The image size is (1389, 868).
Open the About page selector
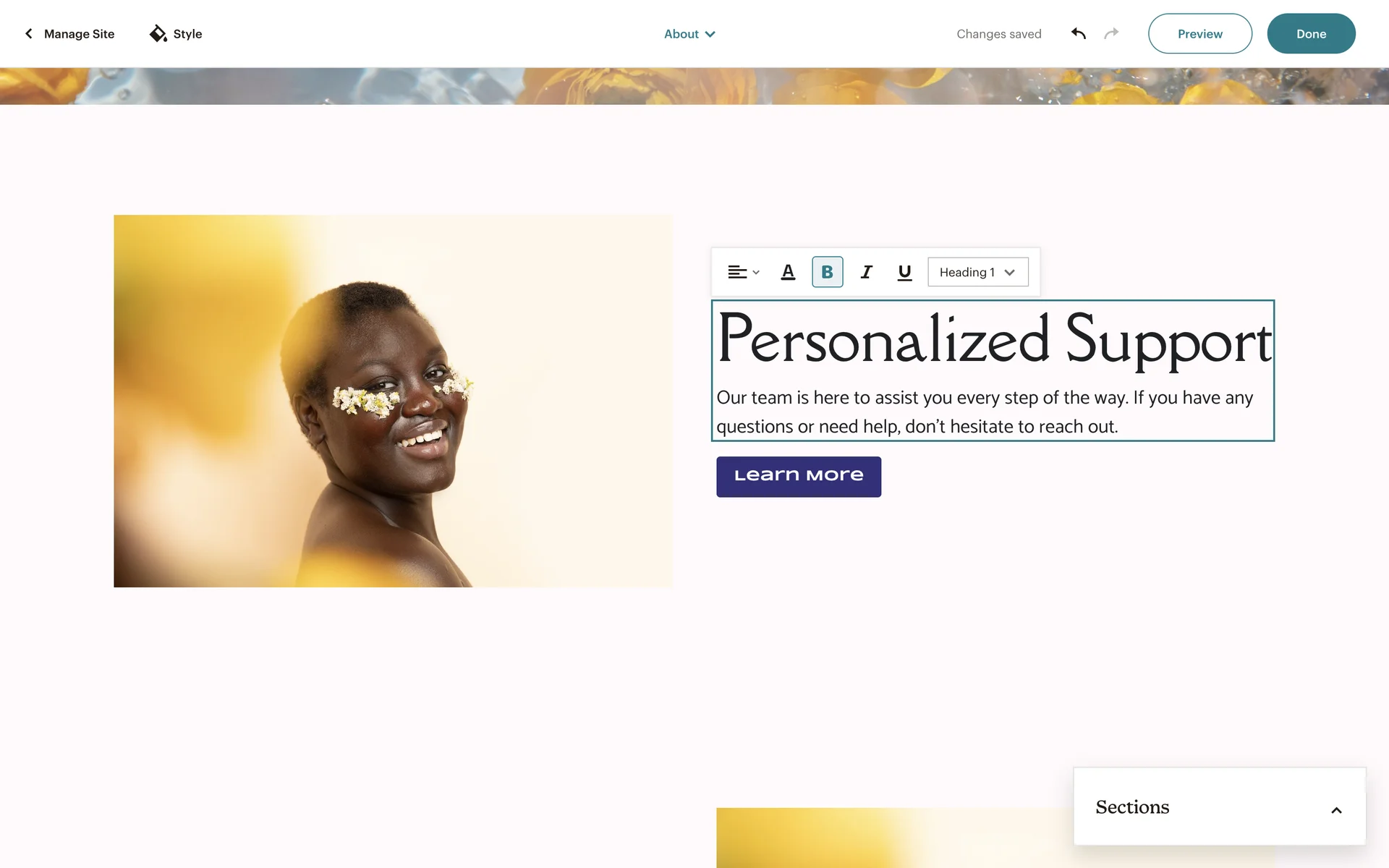tap(689, 34)
